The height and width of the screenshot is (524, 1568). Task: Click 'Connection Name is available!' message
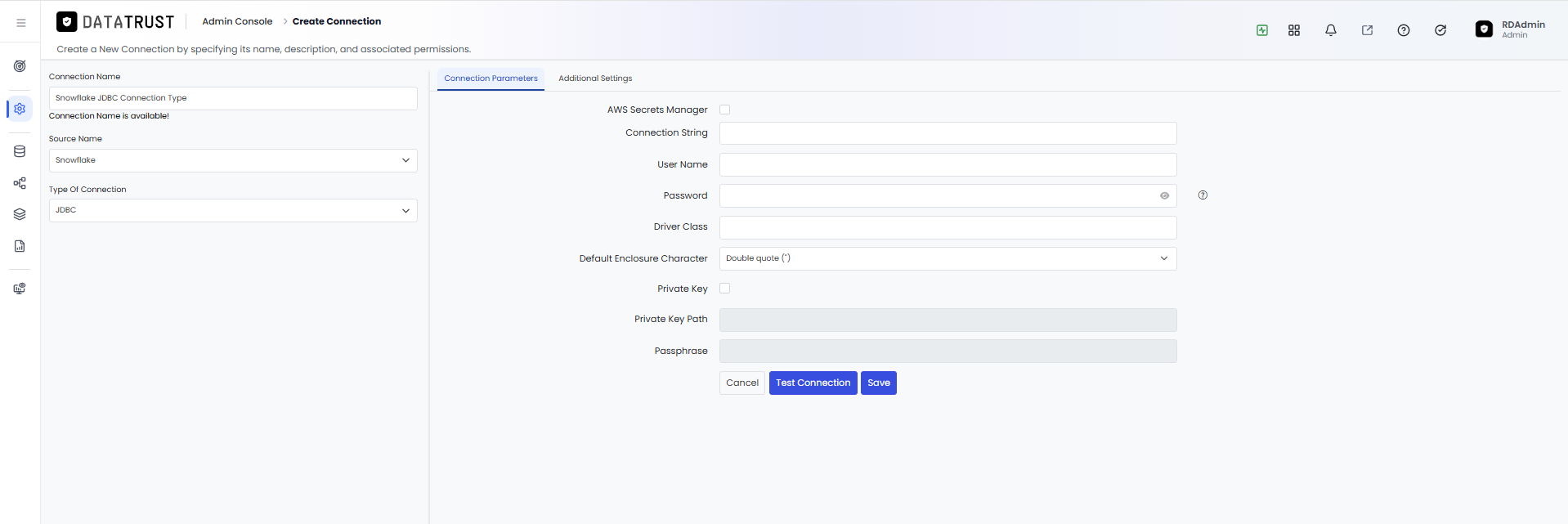(x=109, y=116)
